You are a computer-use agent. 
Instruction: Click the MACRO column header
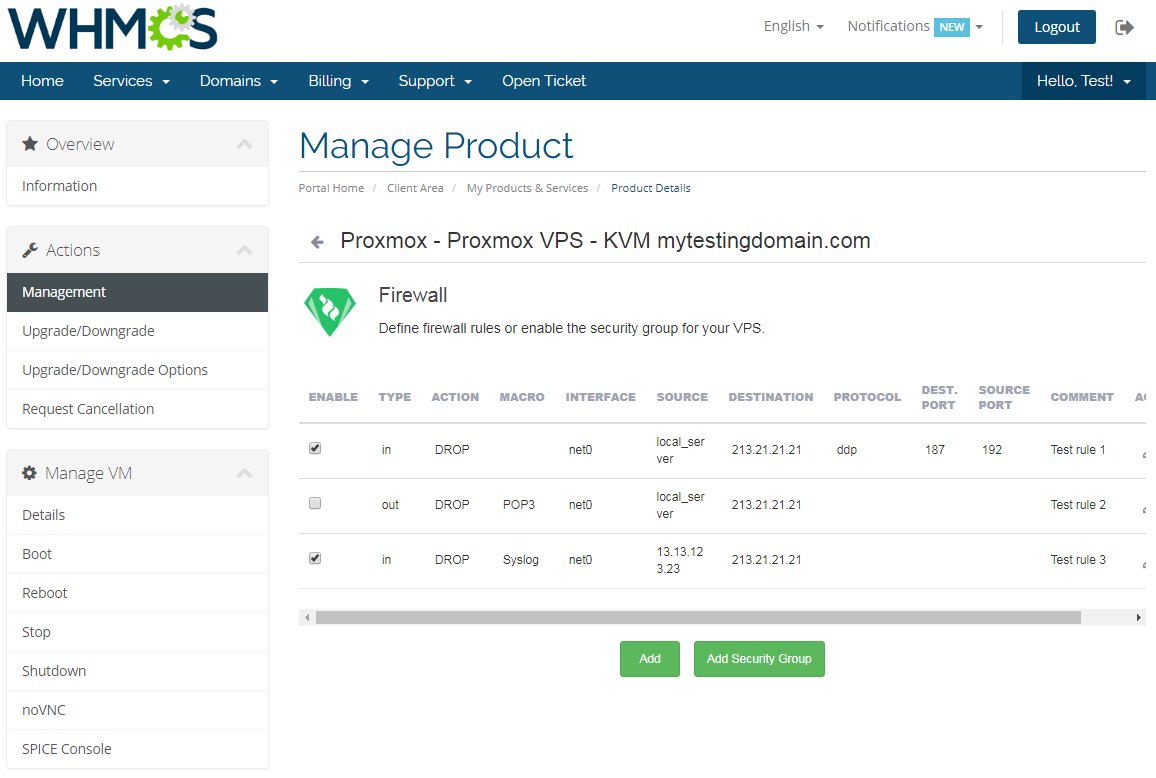click(x=522, y=397)
